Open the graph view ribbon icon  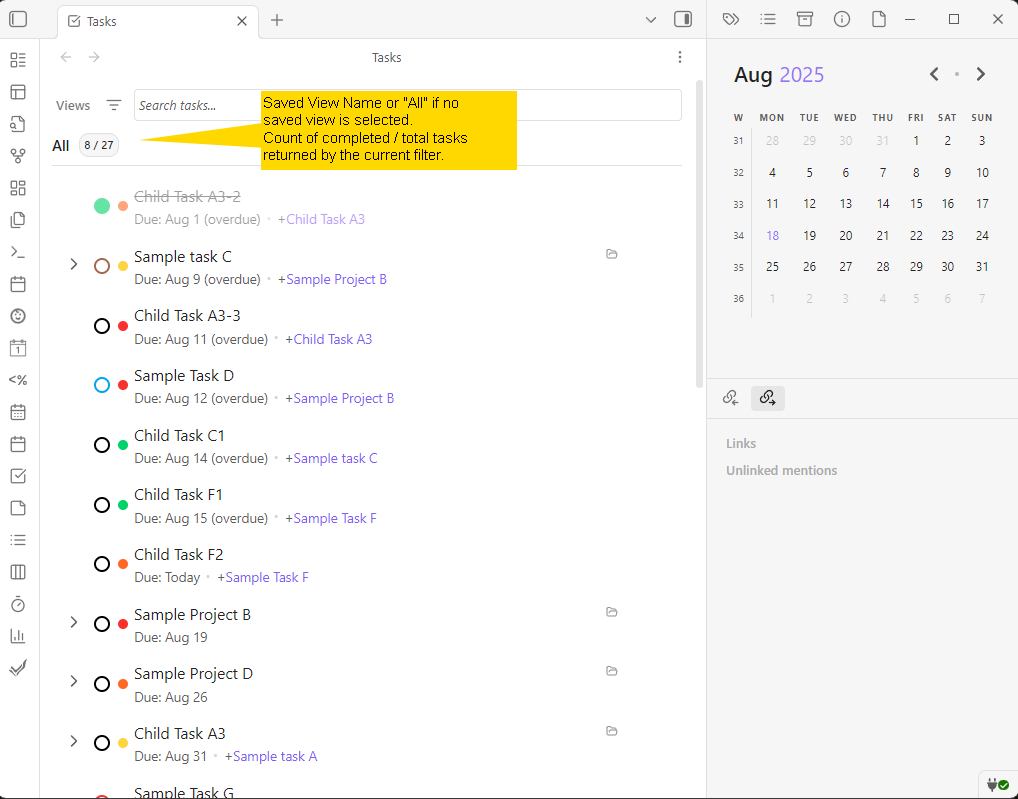18,156
